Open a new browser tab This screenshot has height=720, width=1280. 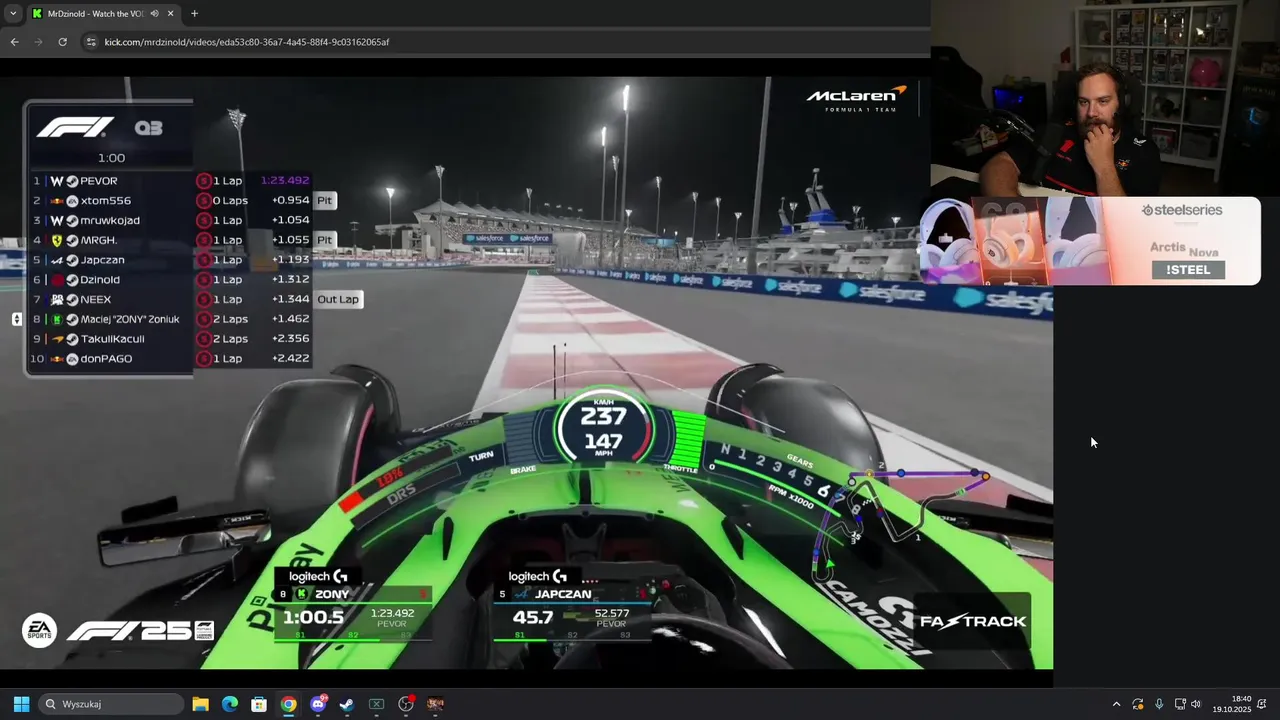[x=194, y=13]
